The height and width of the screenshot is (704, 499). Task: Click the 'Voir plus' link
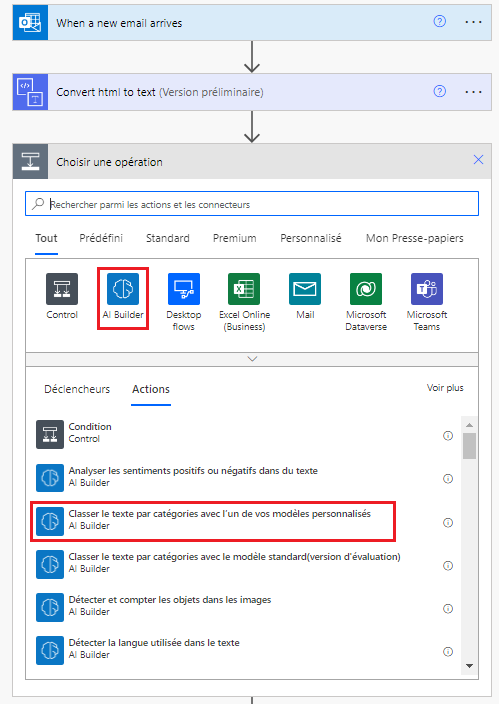[445, 387]
